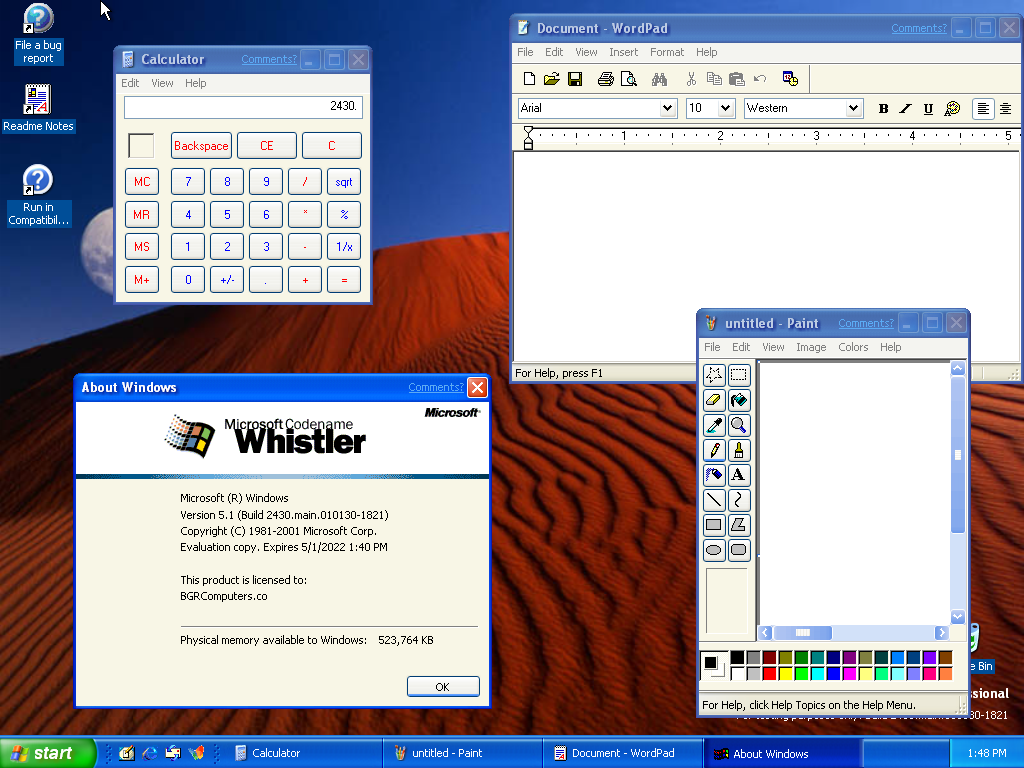Select the Line tool in Paint
The width and height of the screenshot is (1024, 768).
pyautogui.click(x=714, y=500)
